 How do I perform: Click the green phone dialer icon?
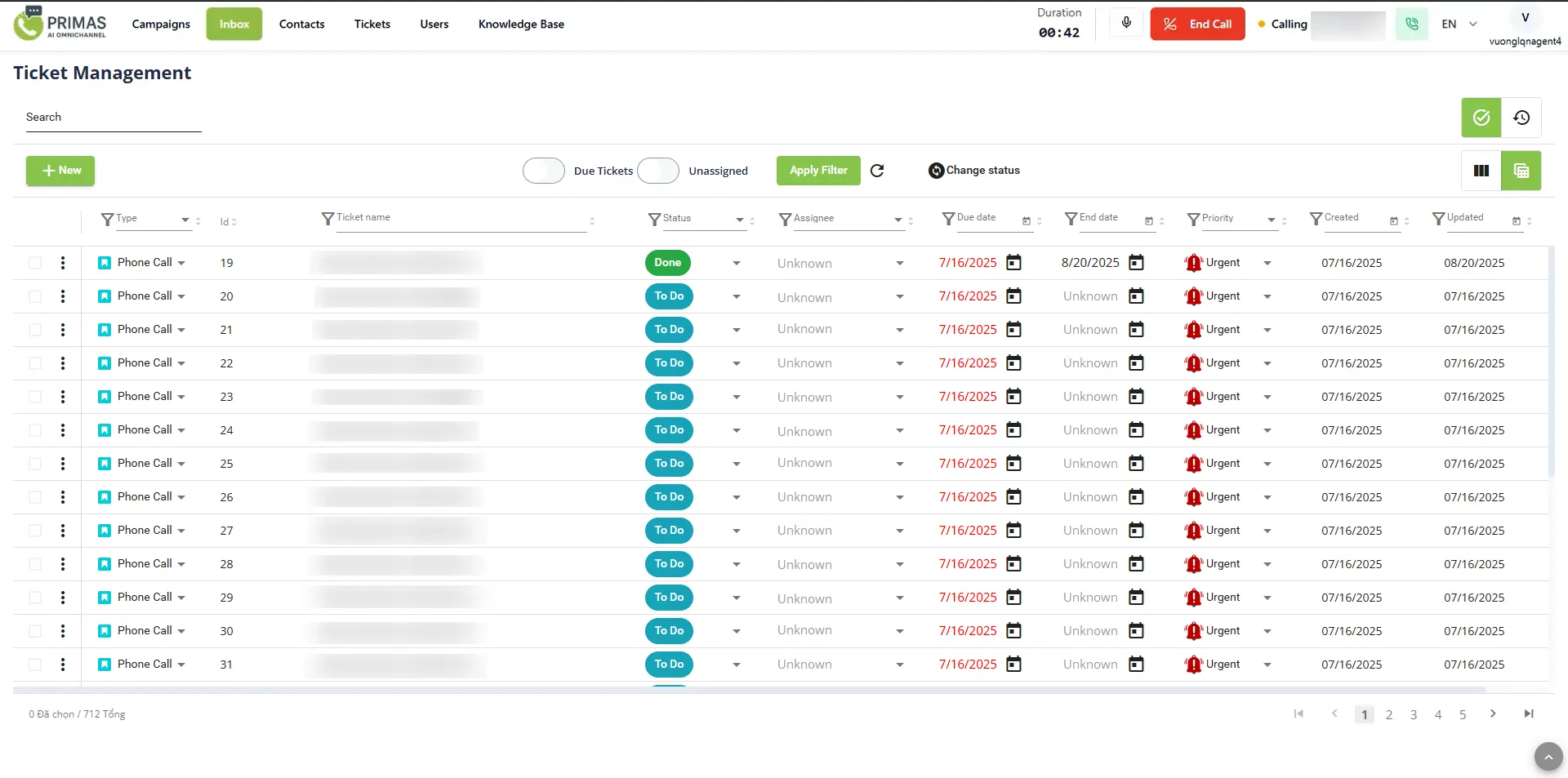[1411, 24]
